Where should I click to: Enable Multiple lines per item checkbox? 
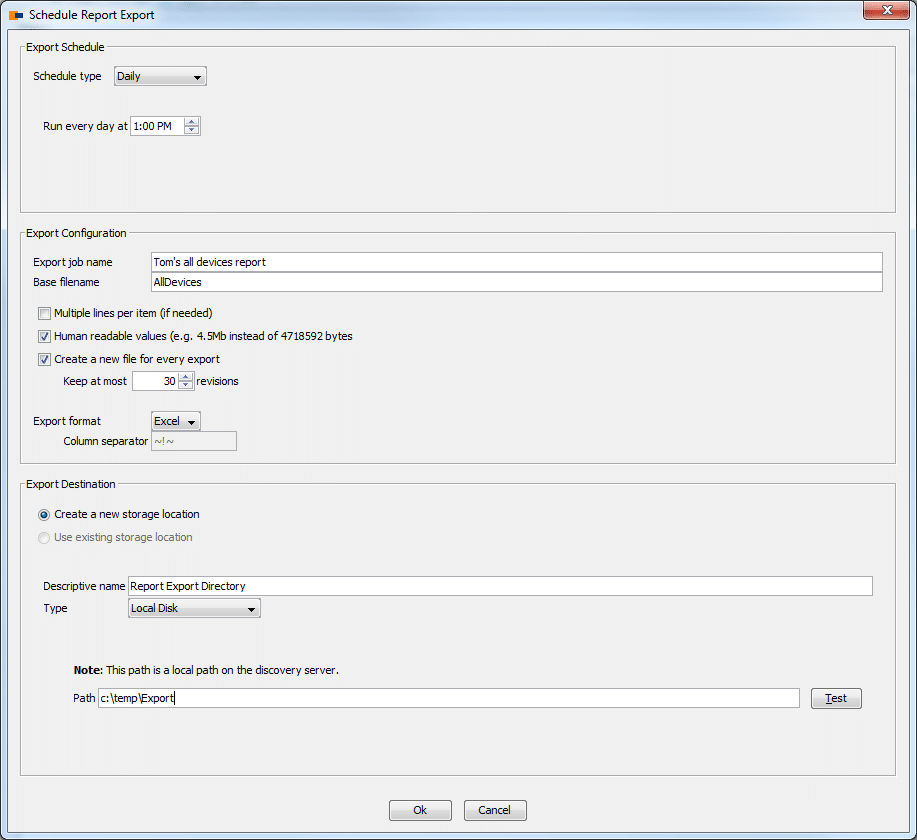44,314
